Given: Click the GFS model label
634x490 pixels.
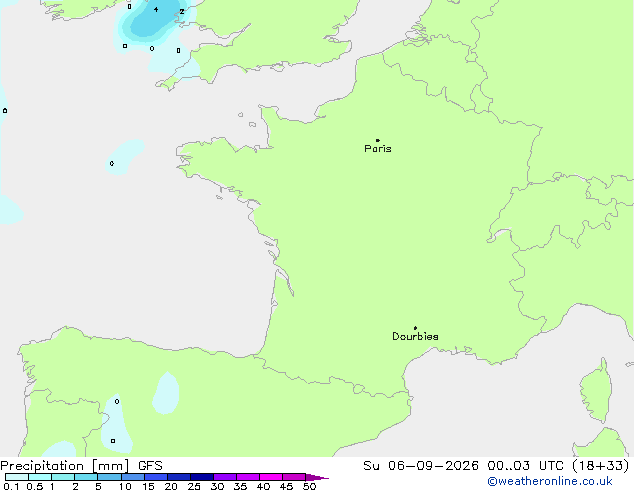Looking at the screenshot, I should click(x=150, y=466).
